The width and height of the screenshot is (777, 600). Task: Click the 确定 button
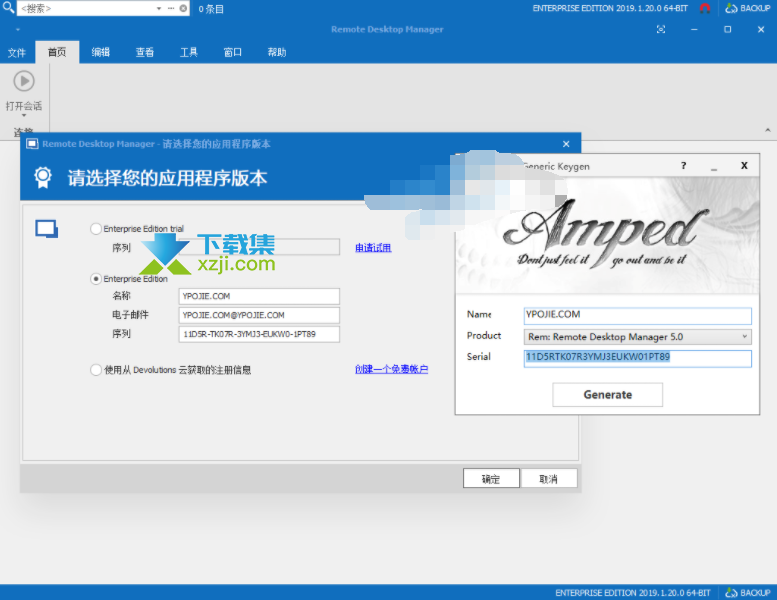pos(491,479)
